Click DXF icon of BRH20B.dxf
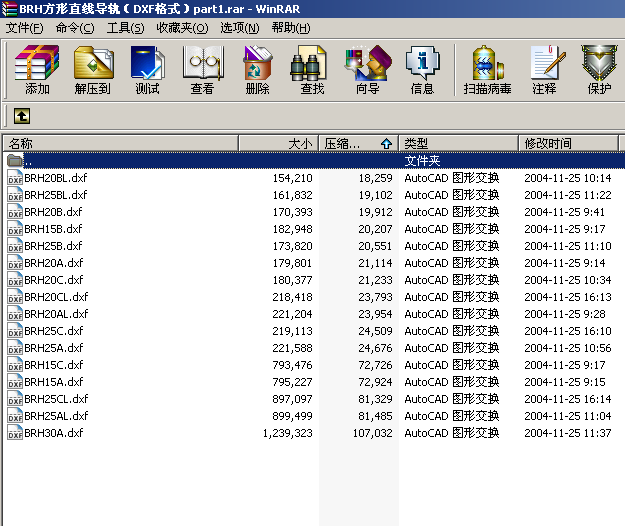This screenshot has width=625, height=526. pos(15,212)
